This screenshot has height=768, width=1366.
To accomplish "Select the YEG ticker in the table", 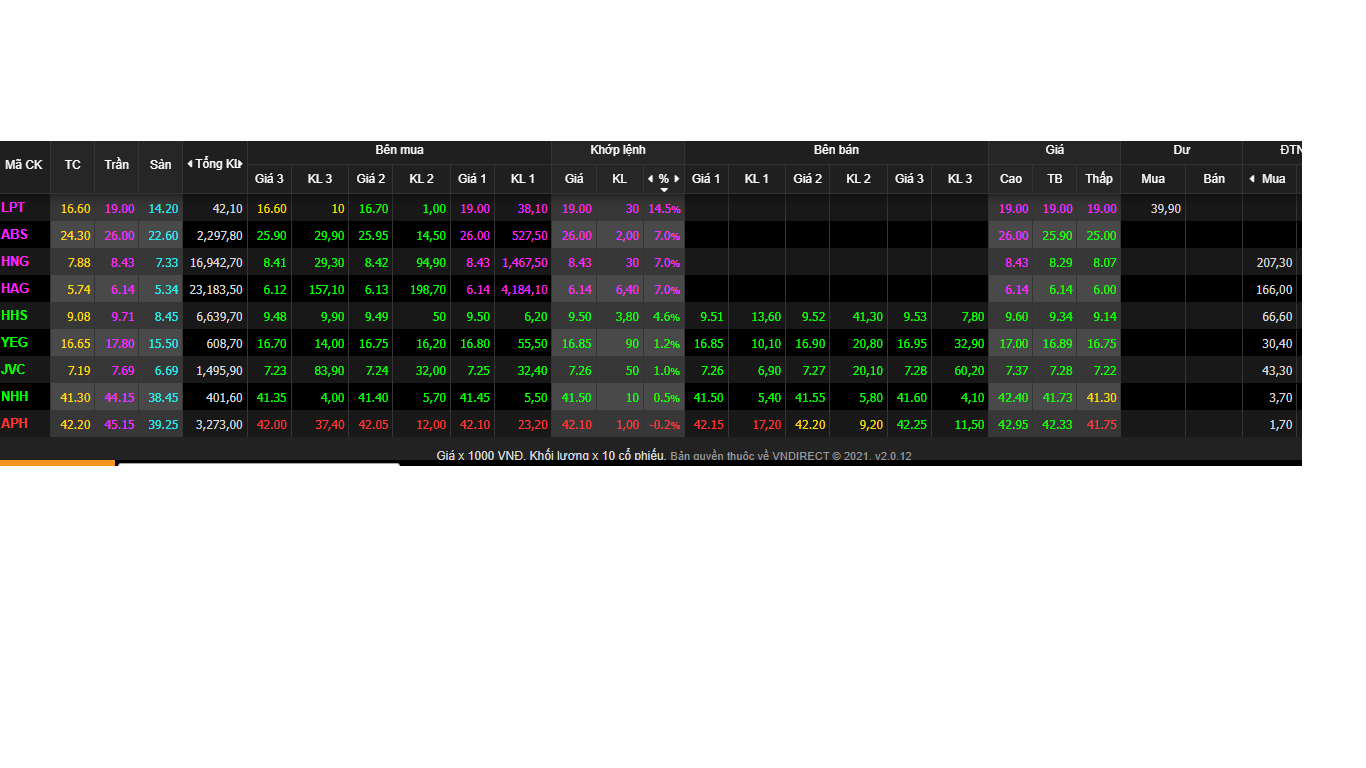I will click(x=14, y=342).
